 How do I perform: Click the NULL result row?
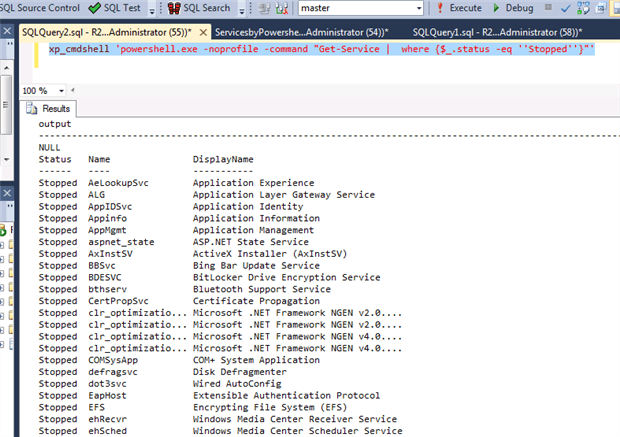tap(49, 148)
